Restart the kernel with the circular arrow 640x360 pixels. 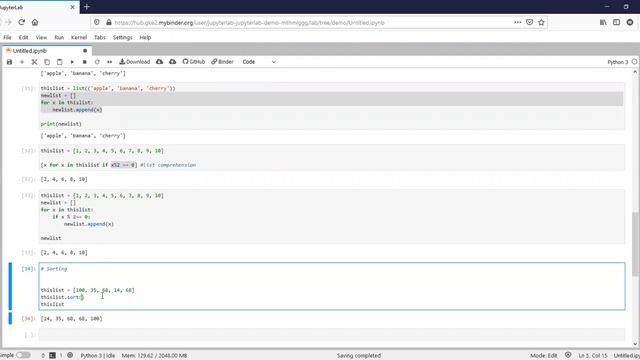point(97,62)
